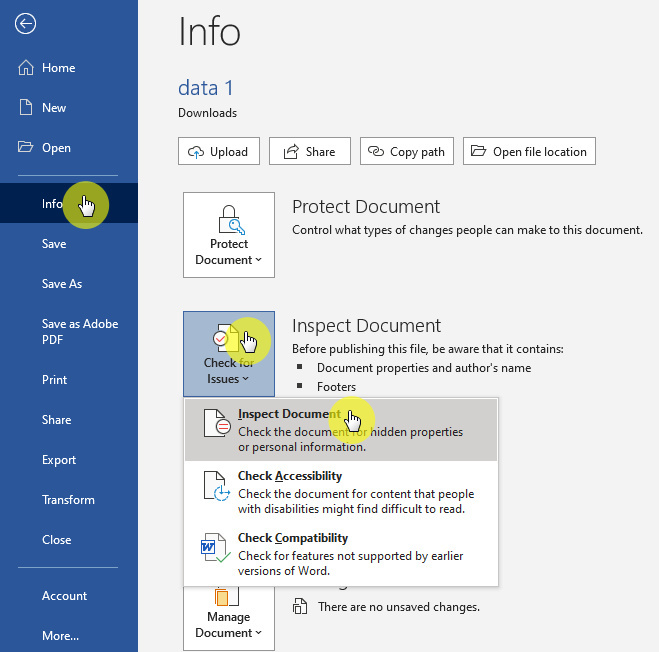The height and width of the screenshot is (652, 659).
Task: Click the Check Accessibility document icon
Action: (x=217, y=486)
